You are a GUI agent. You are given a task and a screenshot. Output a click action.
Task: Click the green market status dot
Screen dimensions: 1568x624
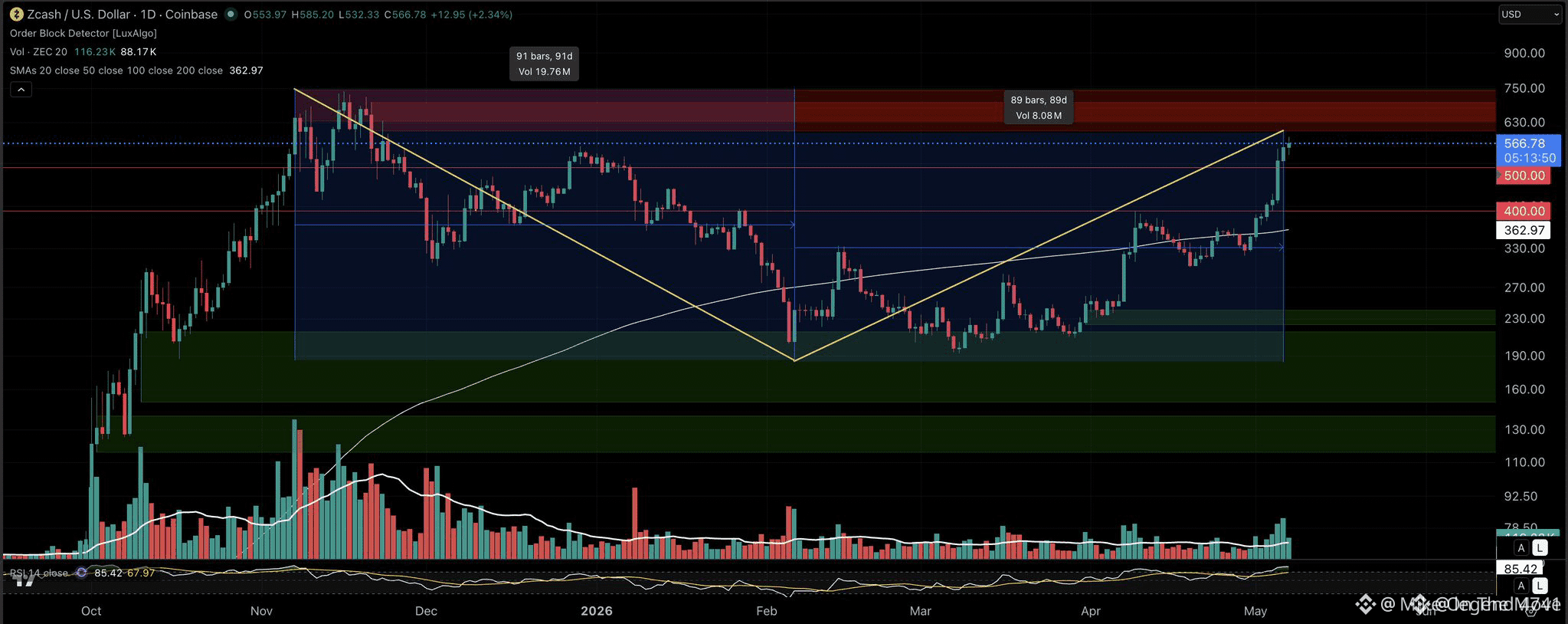[230, 14]
